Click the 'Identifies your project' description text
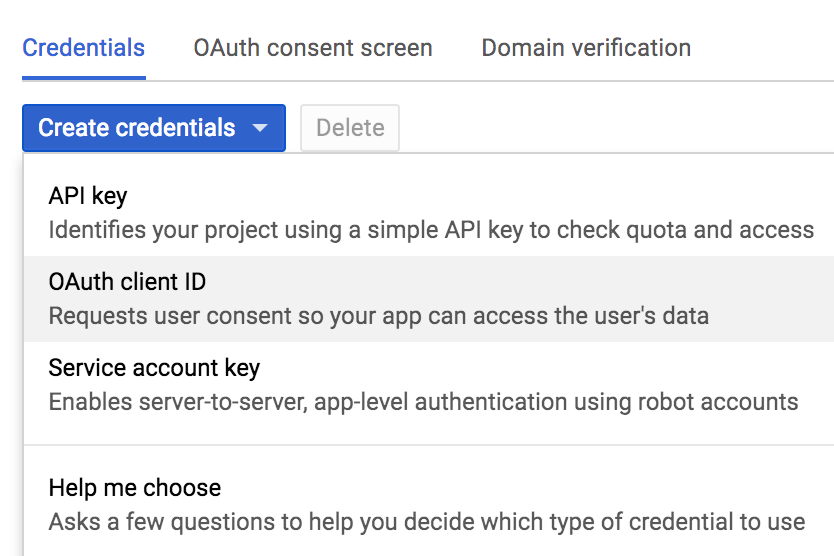834x556 pixels. [x=431, y=230]
